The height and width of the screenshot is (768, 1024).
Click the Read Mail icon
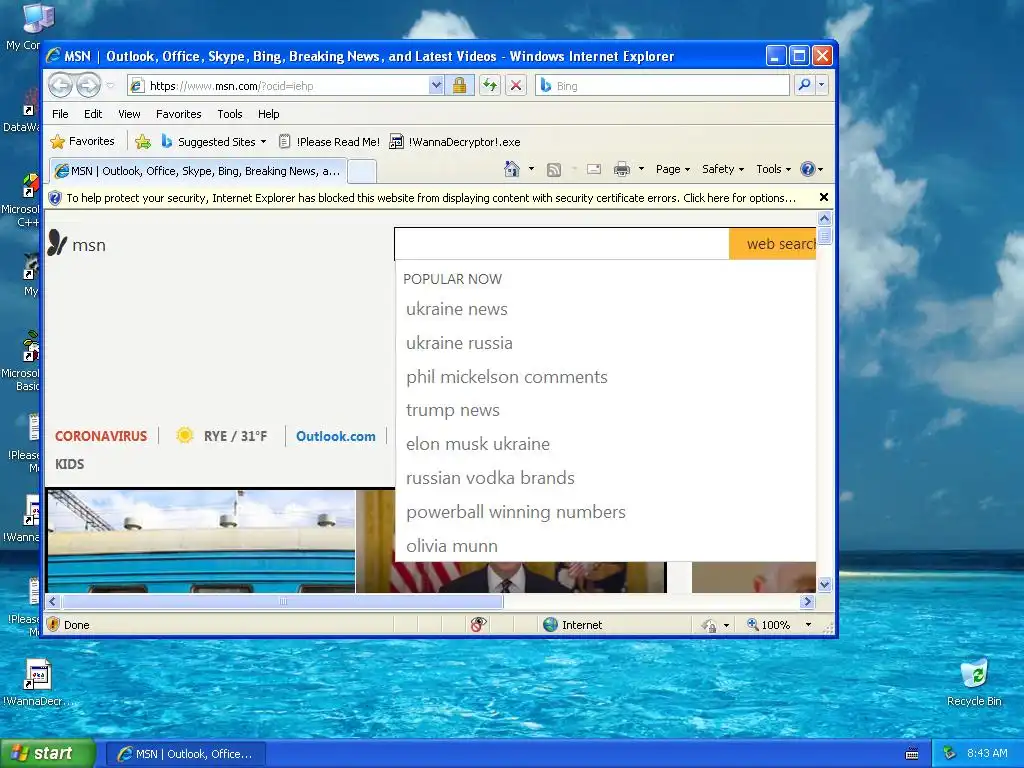[x=594, y=170]
